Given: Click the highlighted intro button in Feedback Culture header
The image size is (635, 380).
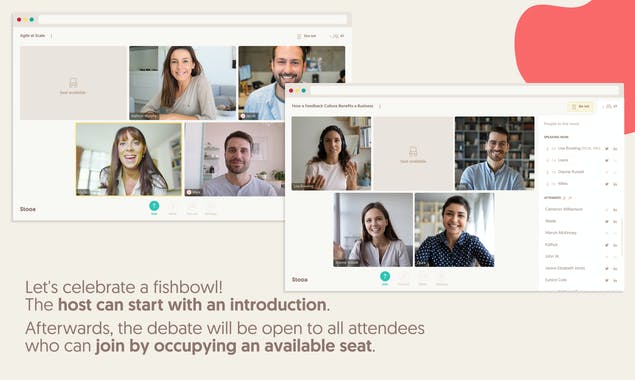Looking at the screenshot, I should point(580,107).
